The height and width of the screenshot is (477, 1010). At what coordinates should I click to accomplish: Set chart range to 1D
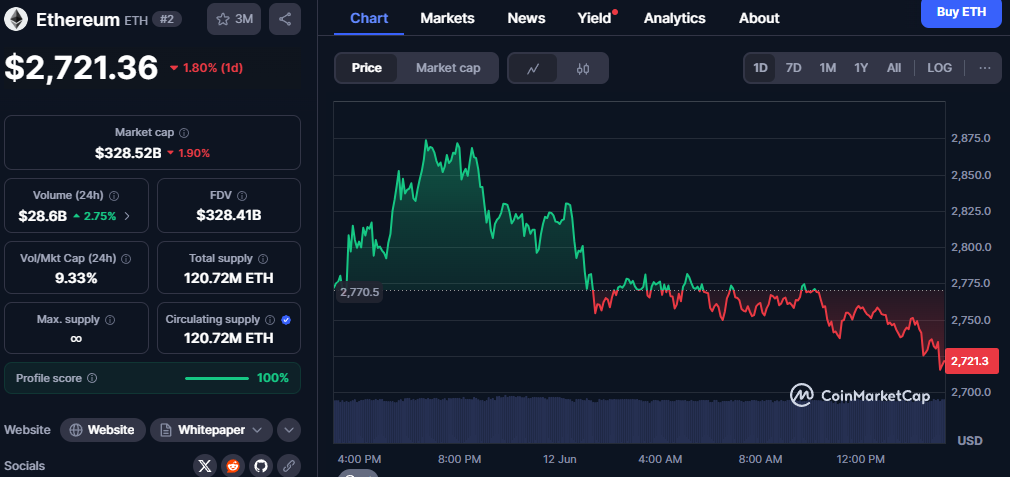761,68
